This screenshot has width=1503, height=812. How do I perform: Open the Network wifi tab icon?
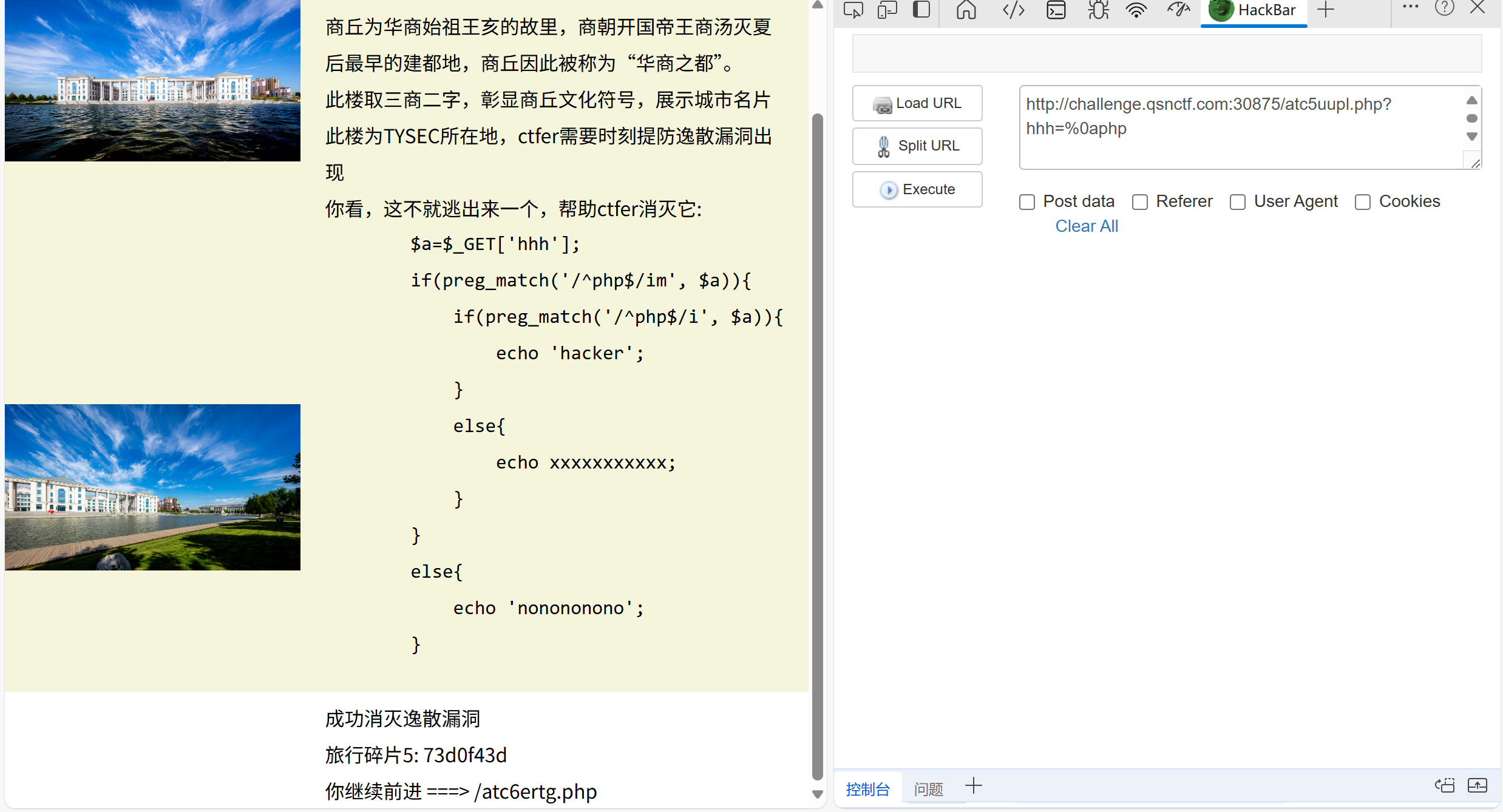coord(1136,10)
